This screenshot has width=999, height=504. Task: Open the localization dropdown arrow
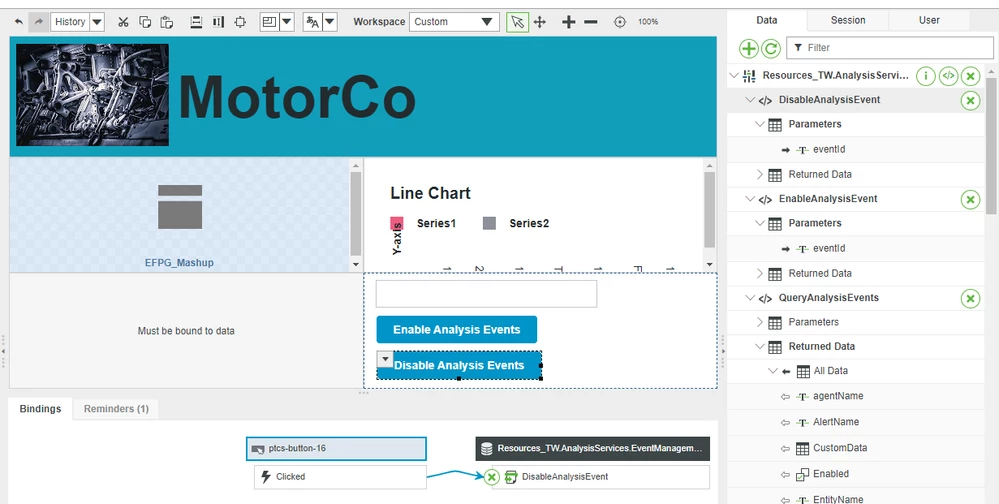[329, 22]
